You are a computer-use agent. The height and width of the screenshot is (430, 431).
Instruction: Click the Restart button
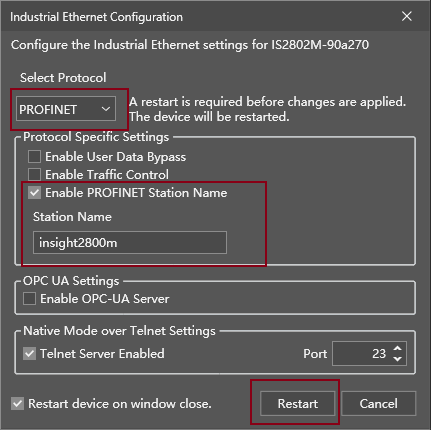pyautogui.click(x=297, y=404)
